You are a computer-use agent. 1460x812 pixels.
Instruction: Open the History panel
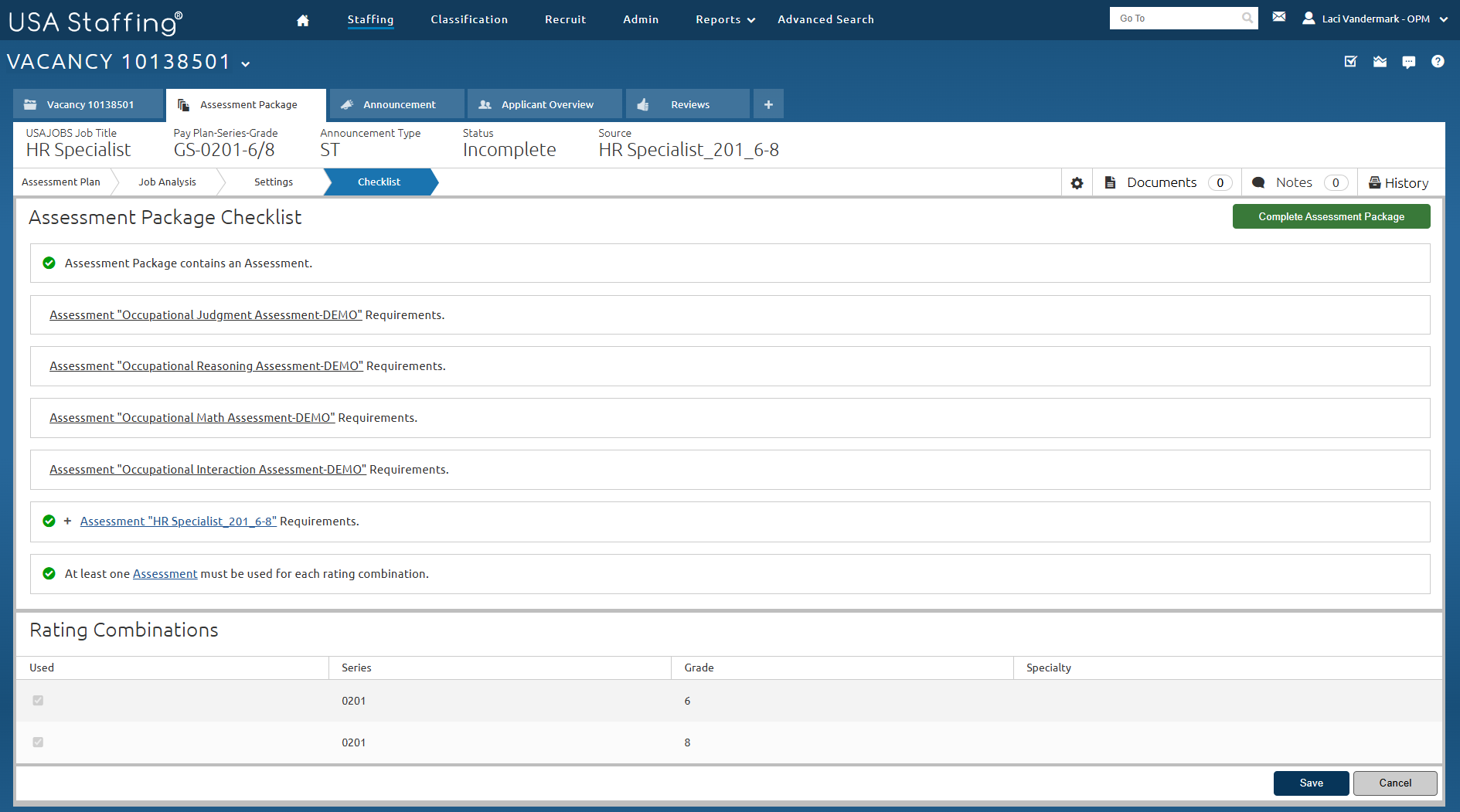(1398, 183)
